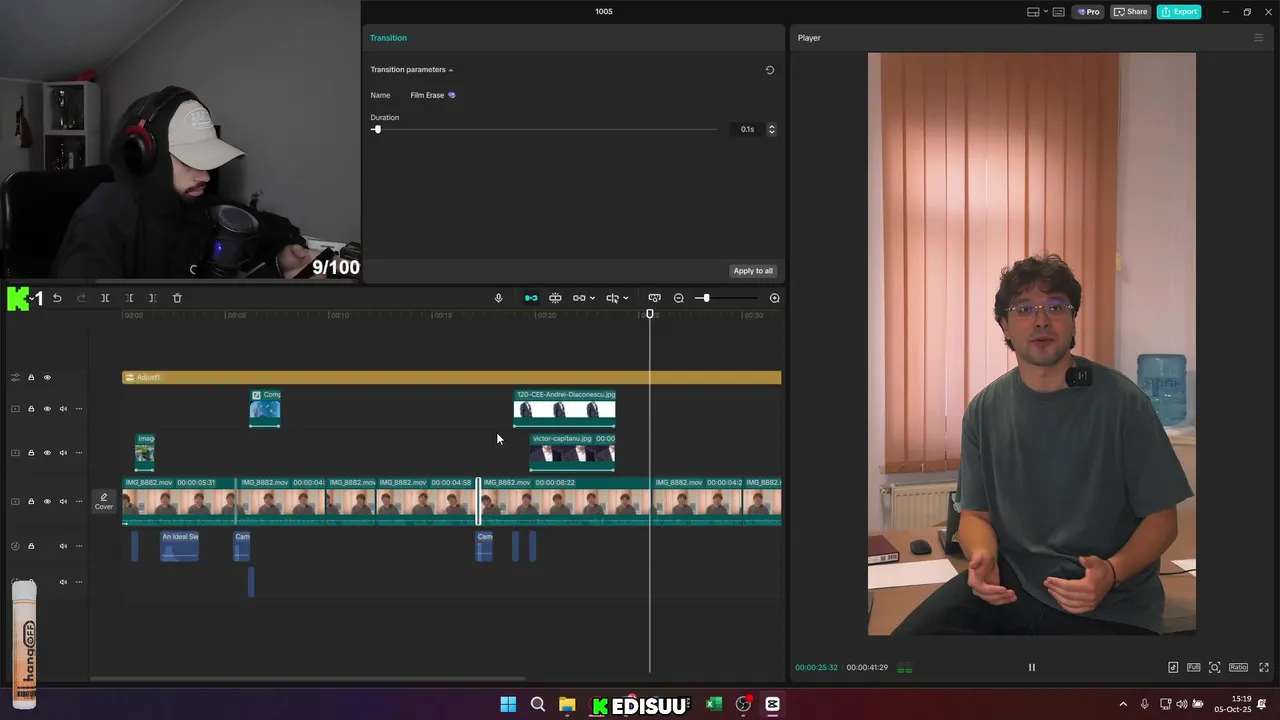Viewport: 1280px width, 720px height.
Task: Open the Ratio options under the player
Action: [1238, 667]
